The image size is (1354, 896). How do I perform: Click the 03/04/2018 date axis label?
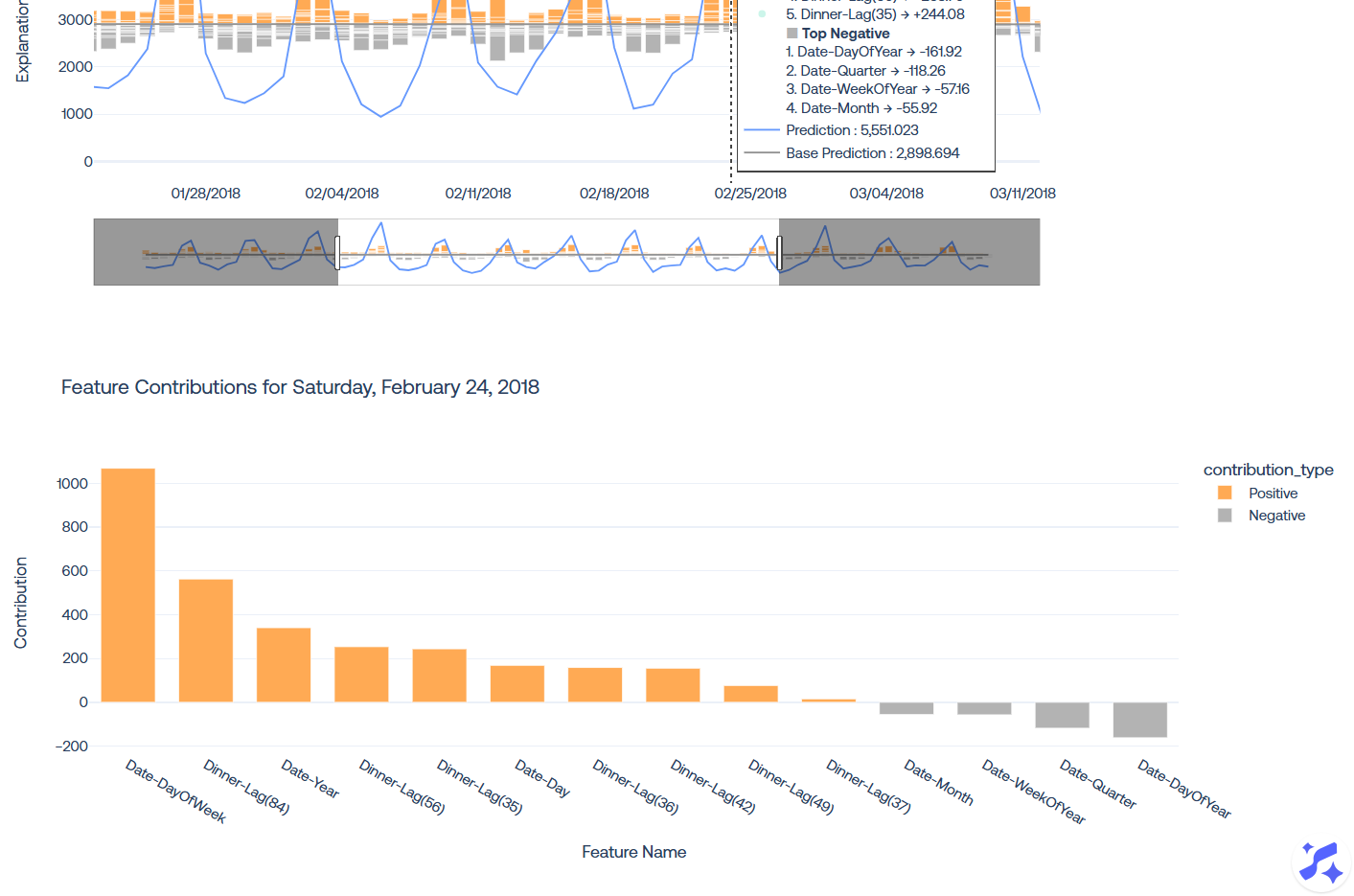pos(886,194)
